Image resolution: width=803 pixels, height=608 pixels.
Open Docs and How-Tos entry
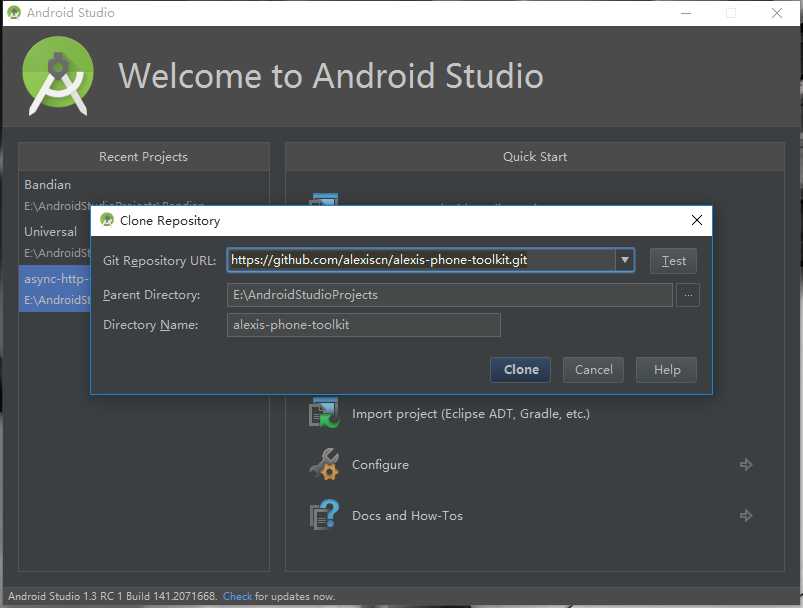coord(407,515)
